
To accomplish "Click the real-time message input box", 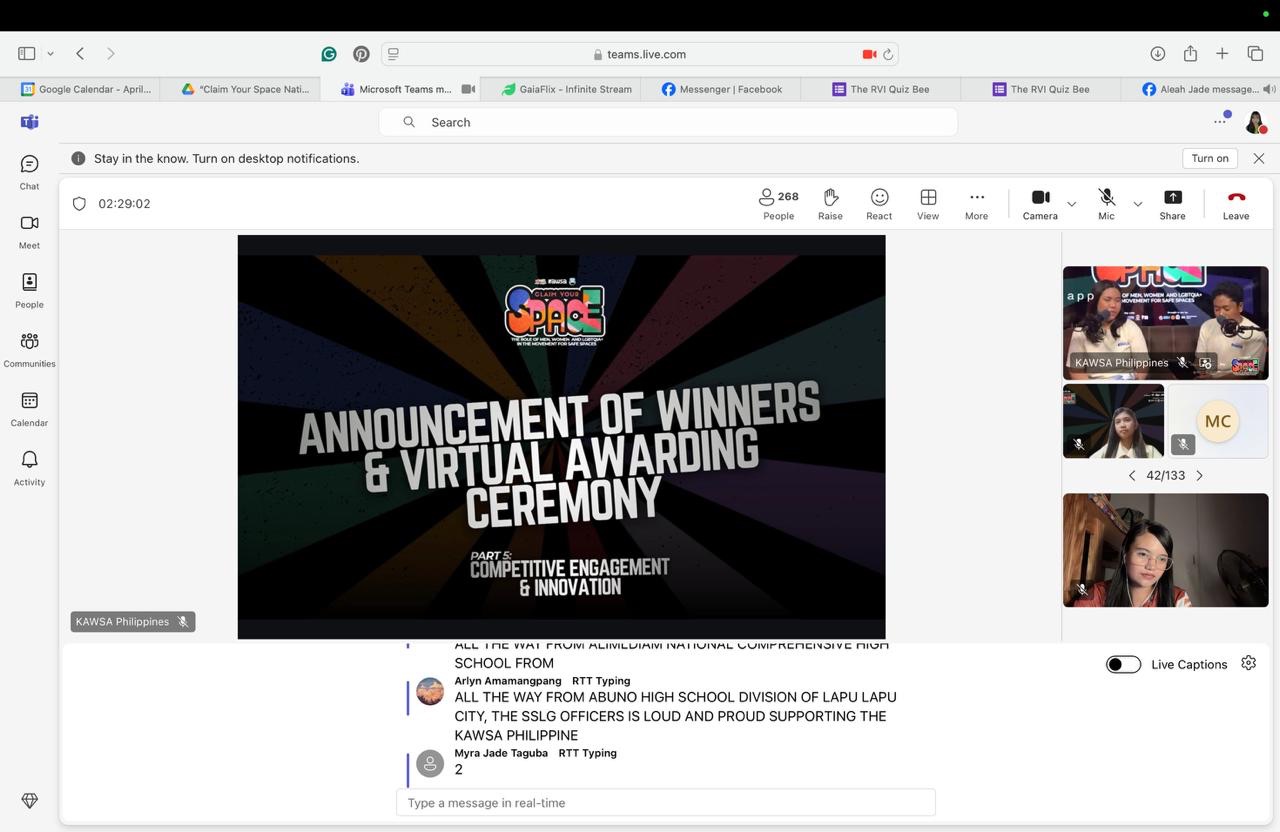I will click(666, 802).
